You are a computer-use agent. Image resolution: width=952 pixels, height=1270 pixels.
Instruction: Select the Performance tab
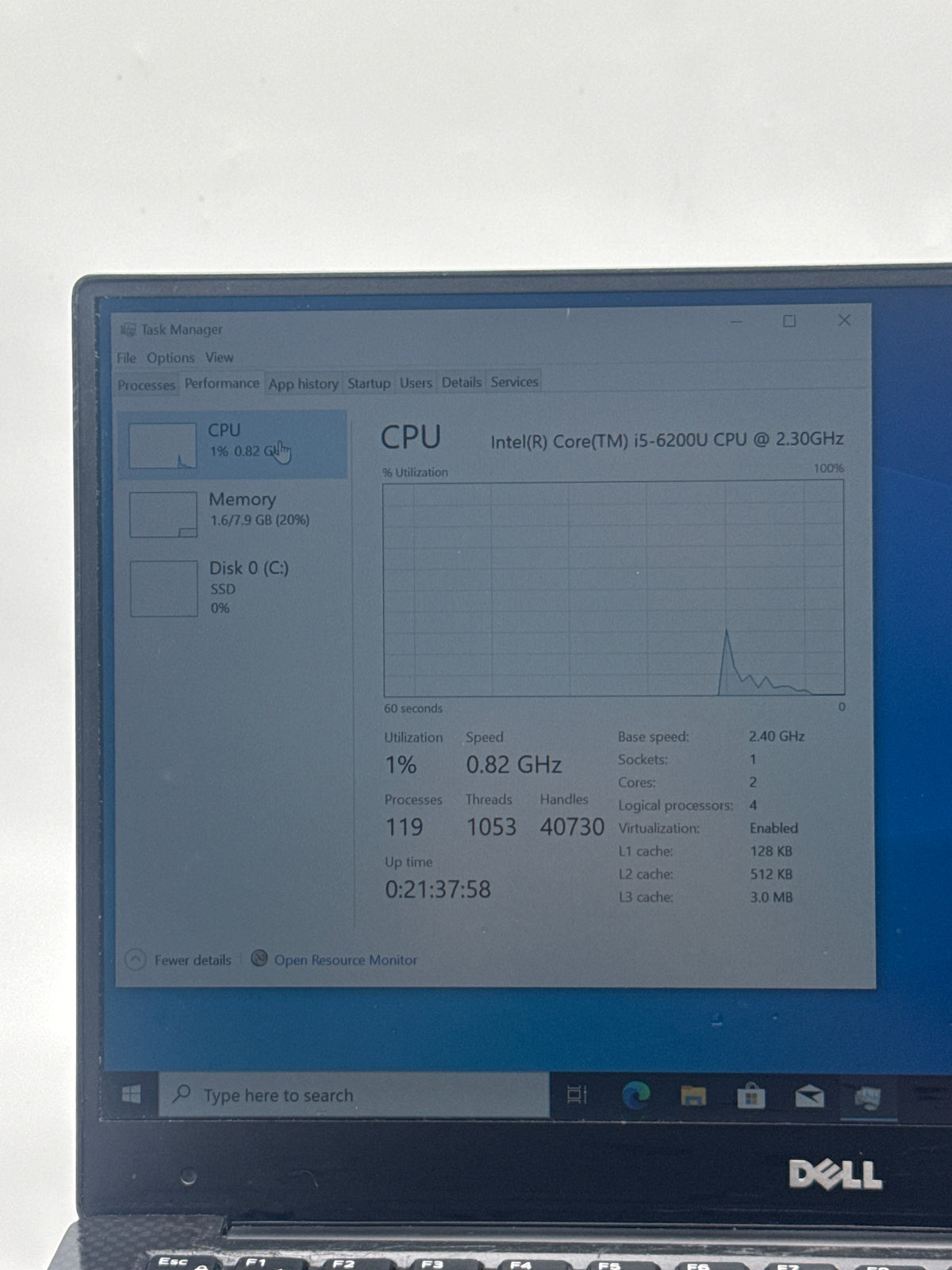click(x=222, y=383)
